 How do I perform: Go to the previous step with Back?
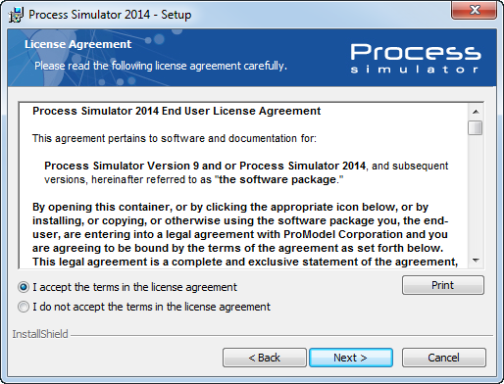(264, 358)
